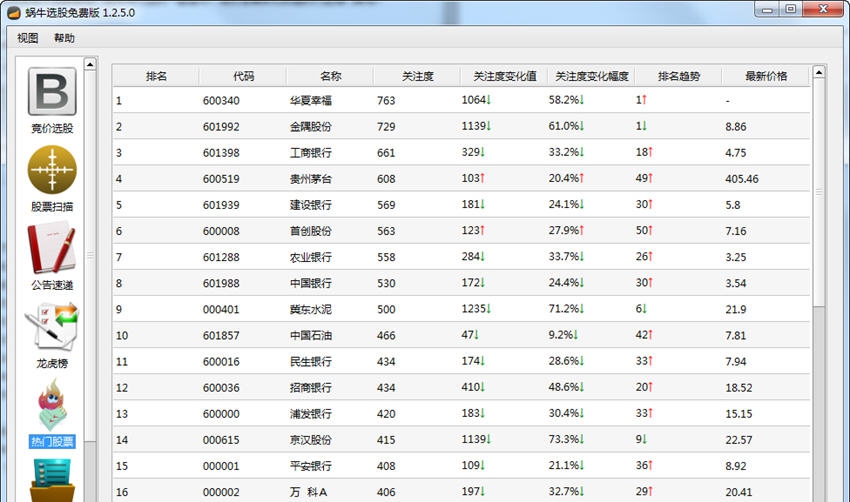850x502 pixels.
Task: Click change percentage 73.3%
Action: click(x=566, y=439)
